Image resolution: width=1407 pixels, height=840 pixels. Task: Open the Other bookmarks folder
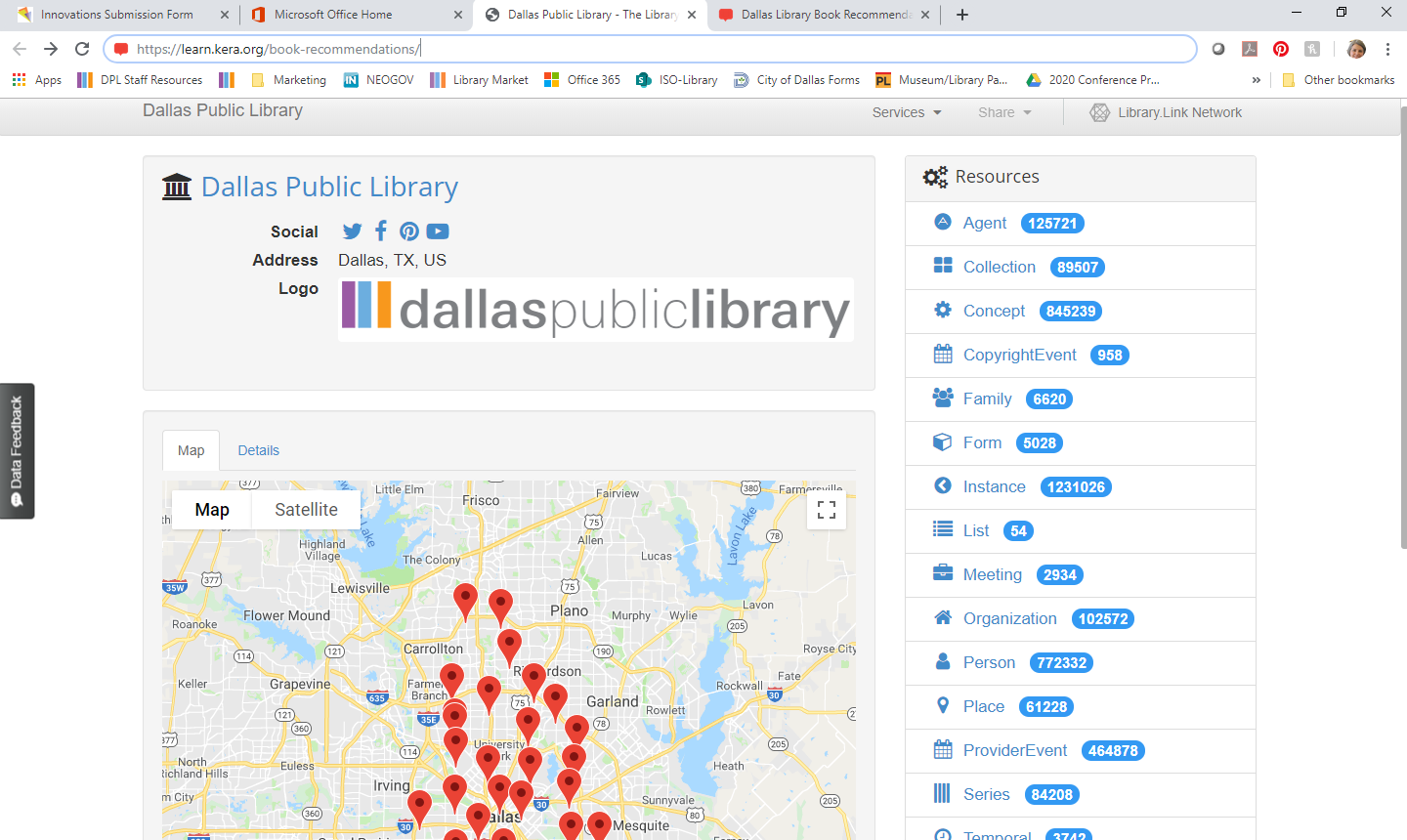(x=1338, y=80)
